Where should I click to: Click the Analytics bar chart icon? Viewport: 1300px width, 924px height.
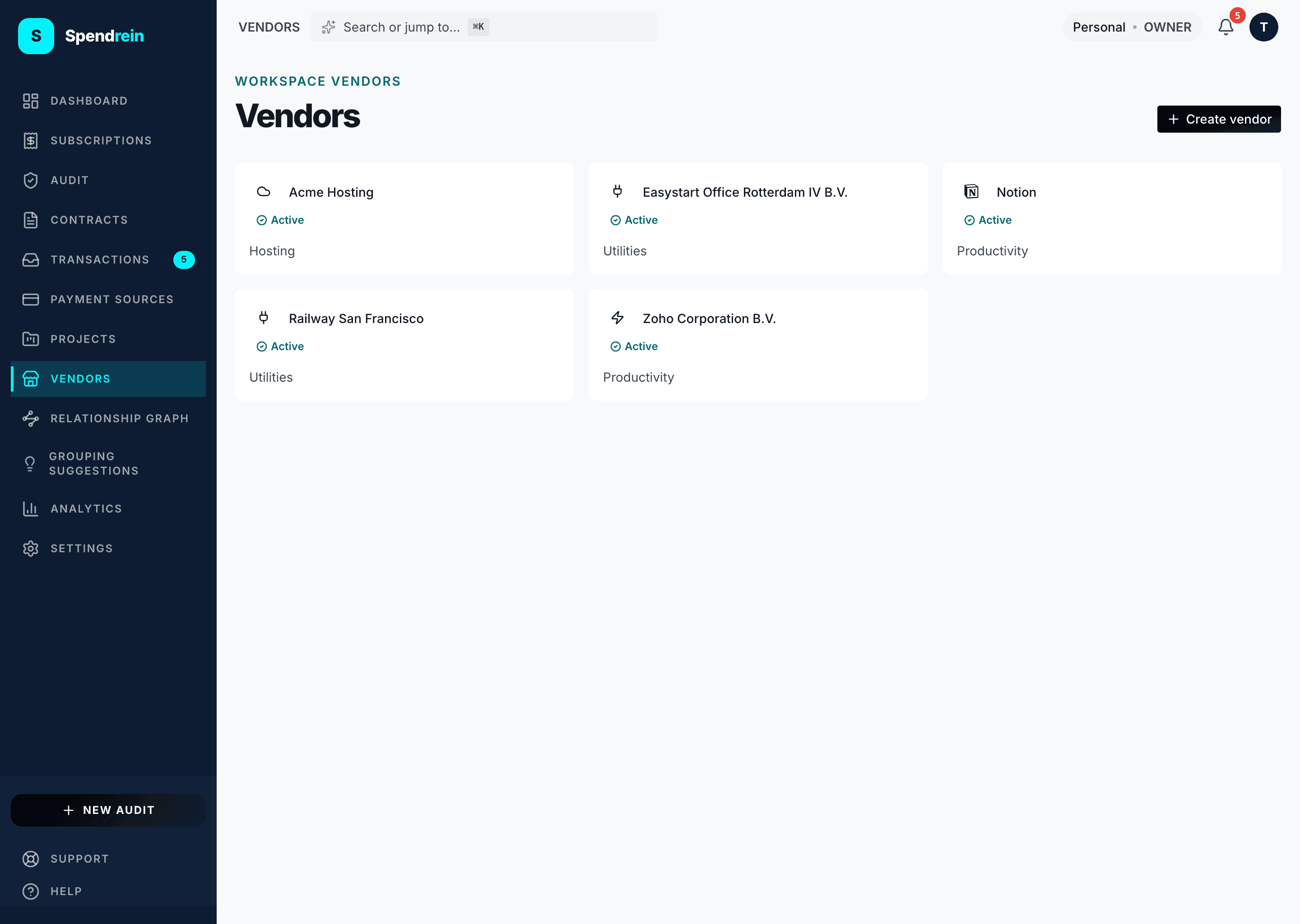tap(31, 508)
